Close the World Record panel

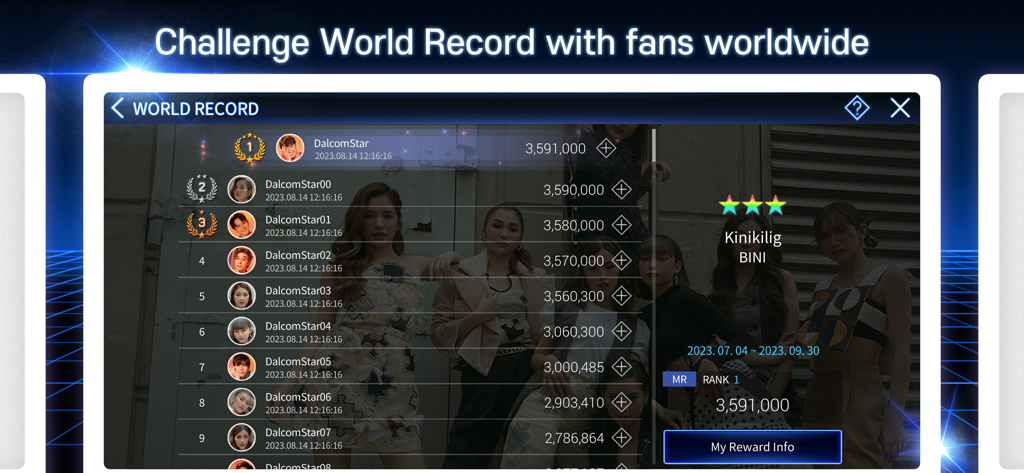pyautogui.click(x=900, y=108)
